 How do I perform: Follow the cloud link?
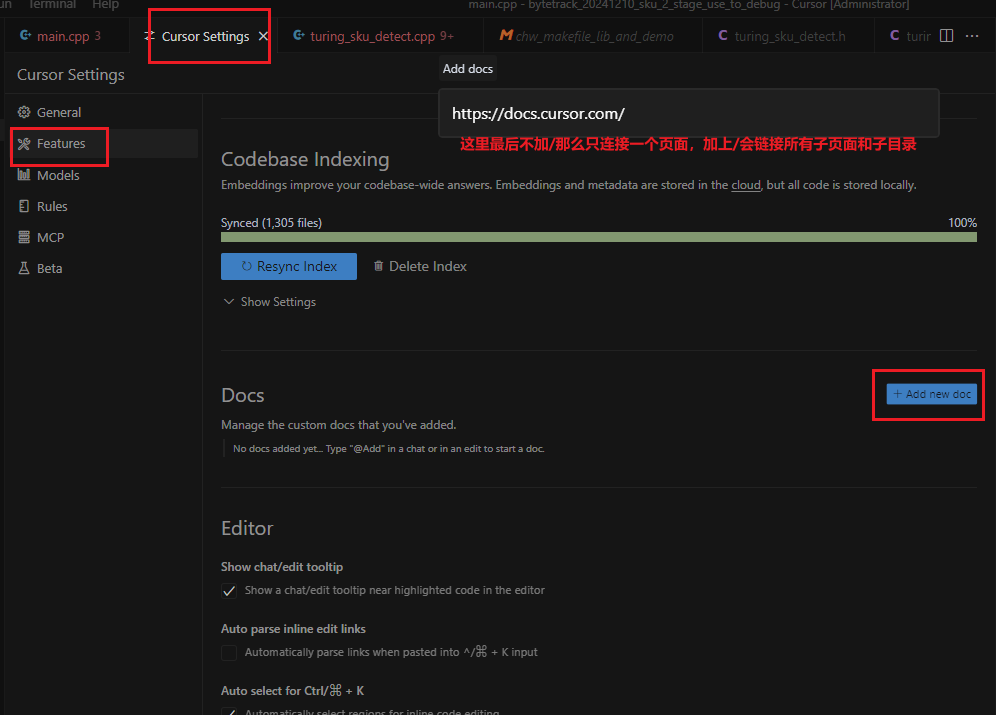coord(746,185)
